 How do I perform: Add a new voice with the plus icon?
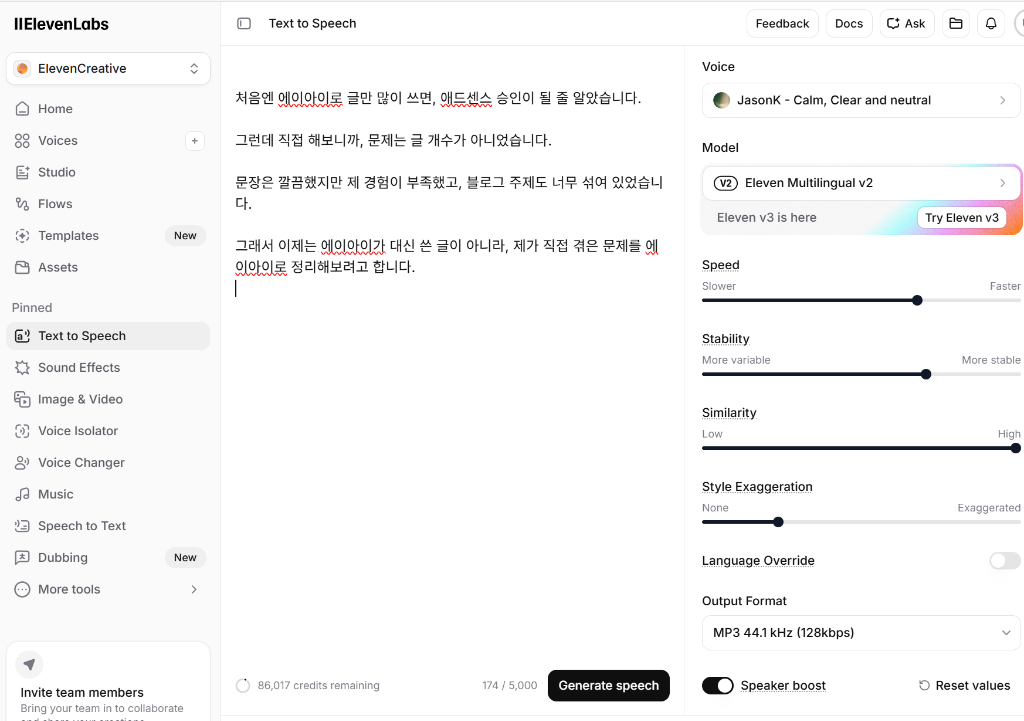pos(195,141)
